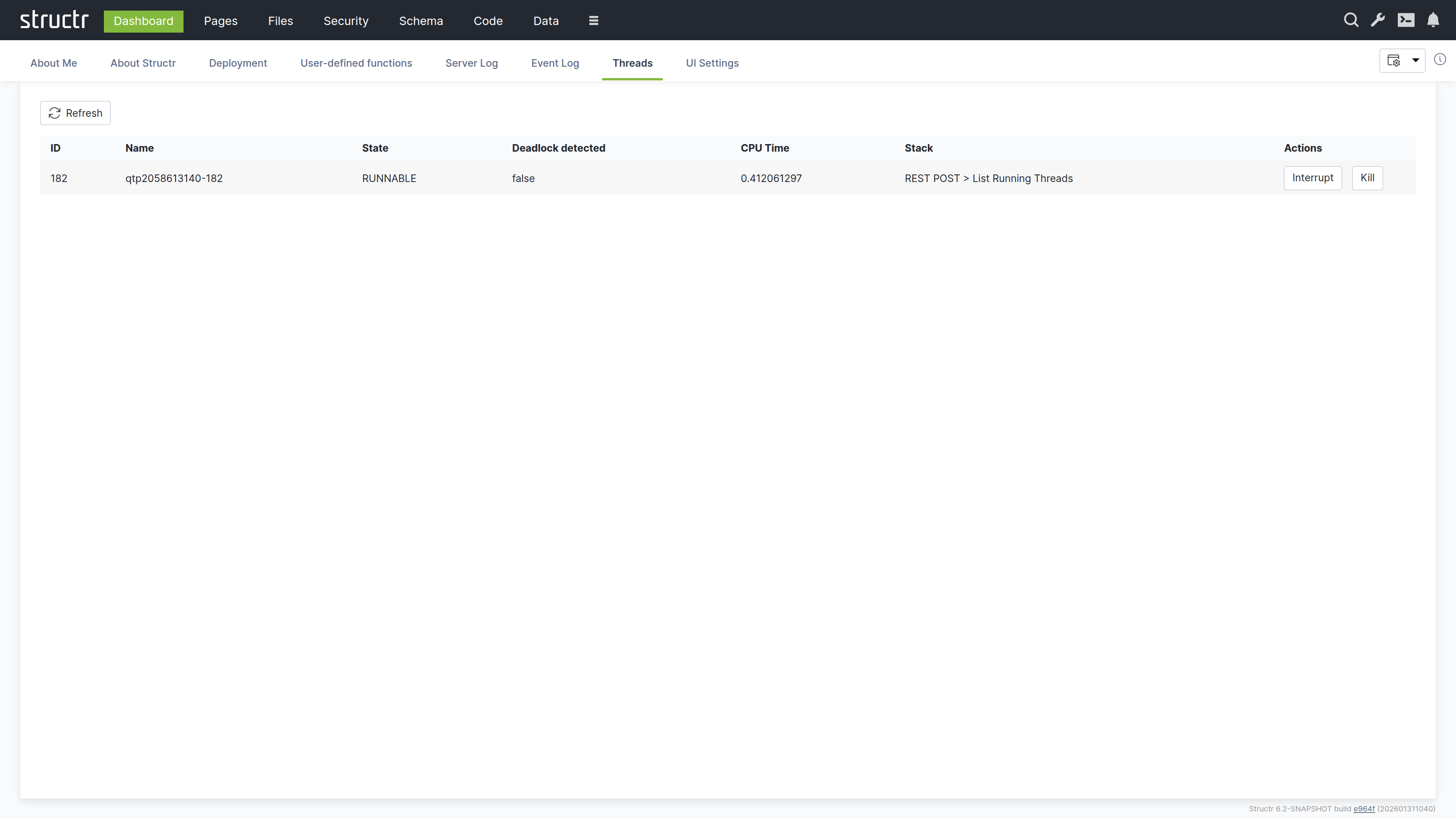1456x819 pixels.
Task: Open the hamburger menu icon
Action: tap(593, 21)
